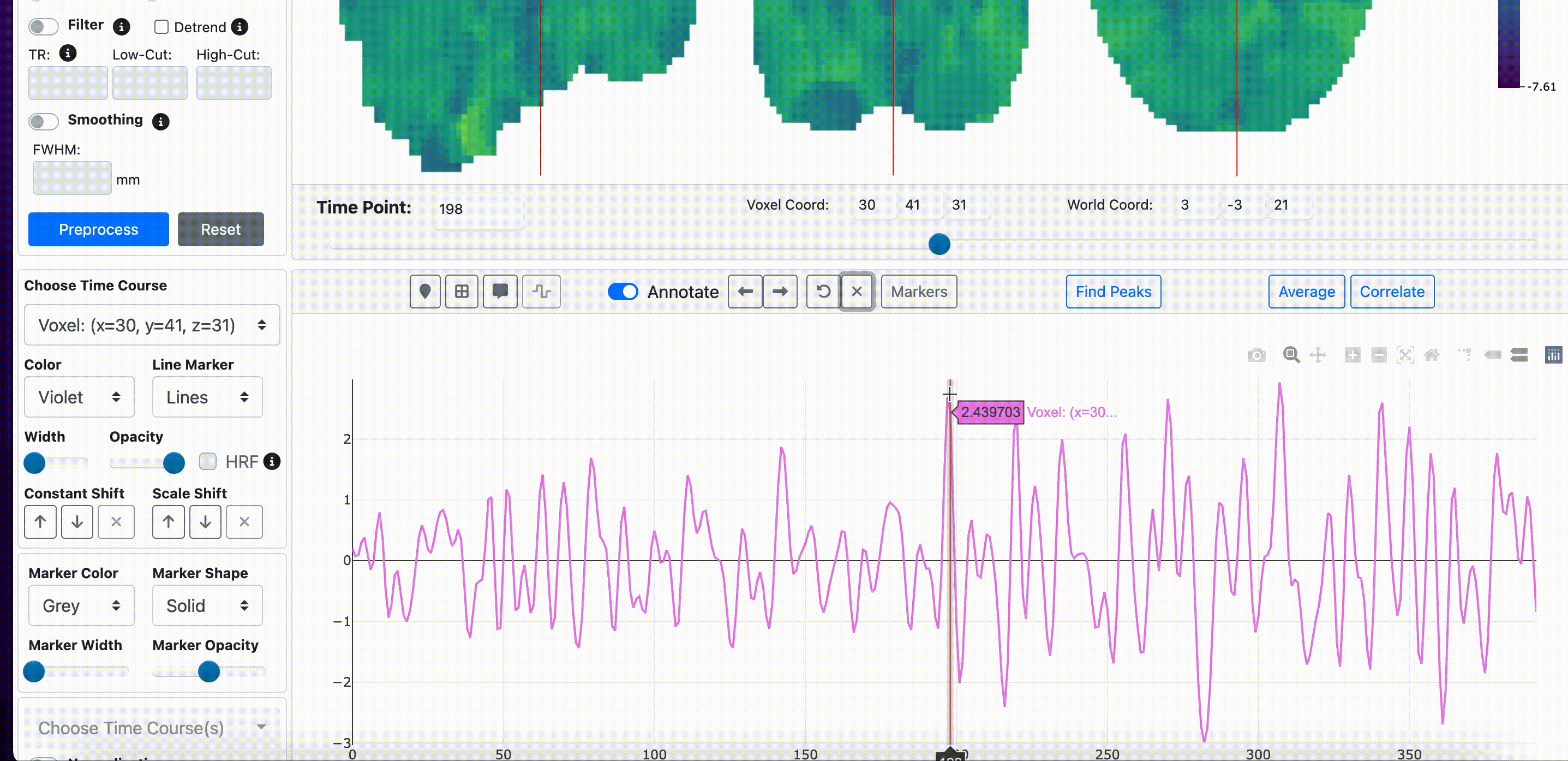Click the location pin marker icon
The image size is (1568, 761).
[x=425, y=291]
